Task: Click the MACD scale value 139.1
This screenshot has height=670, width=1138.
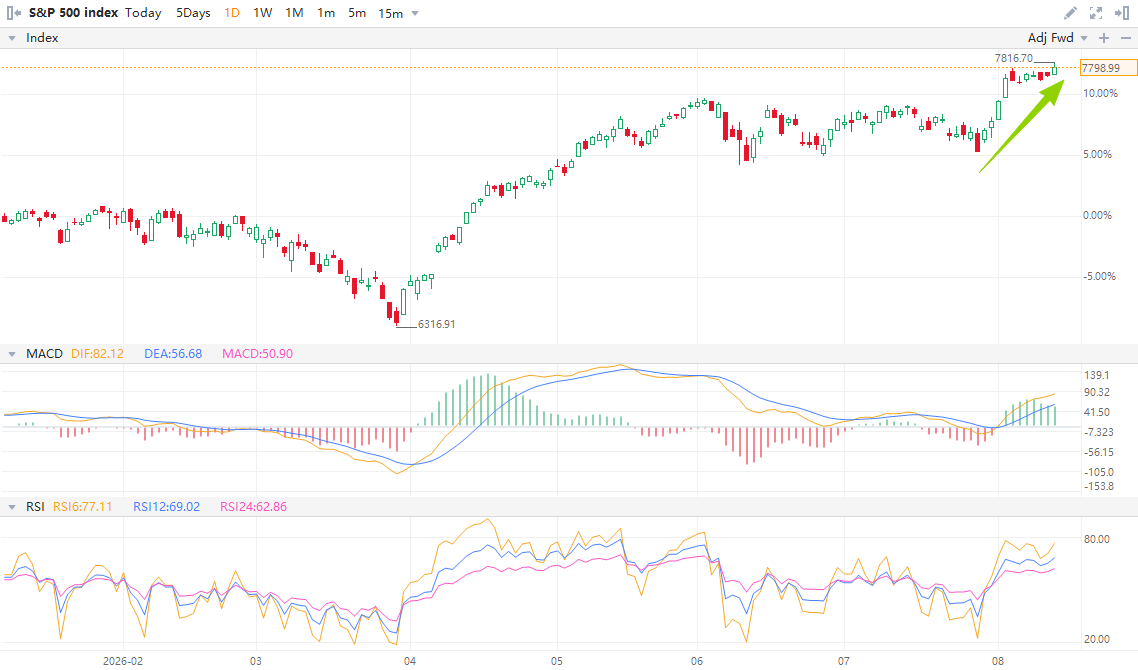Action: 1097,375
